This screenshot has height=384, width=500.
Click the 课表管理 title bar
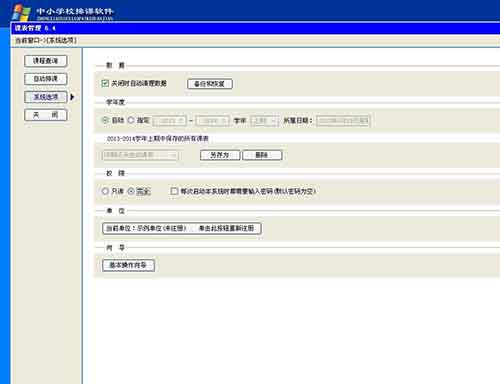(255, 28)
